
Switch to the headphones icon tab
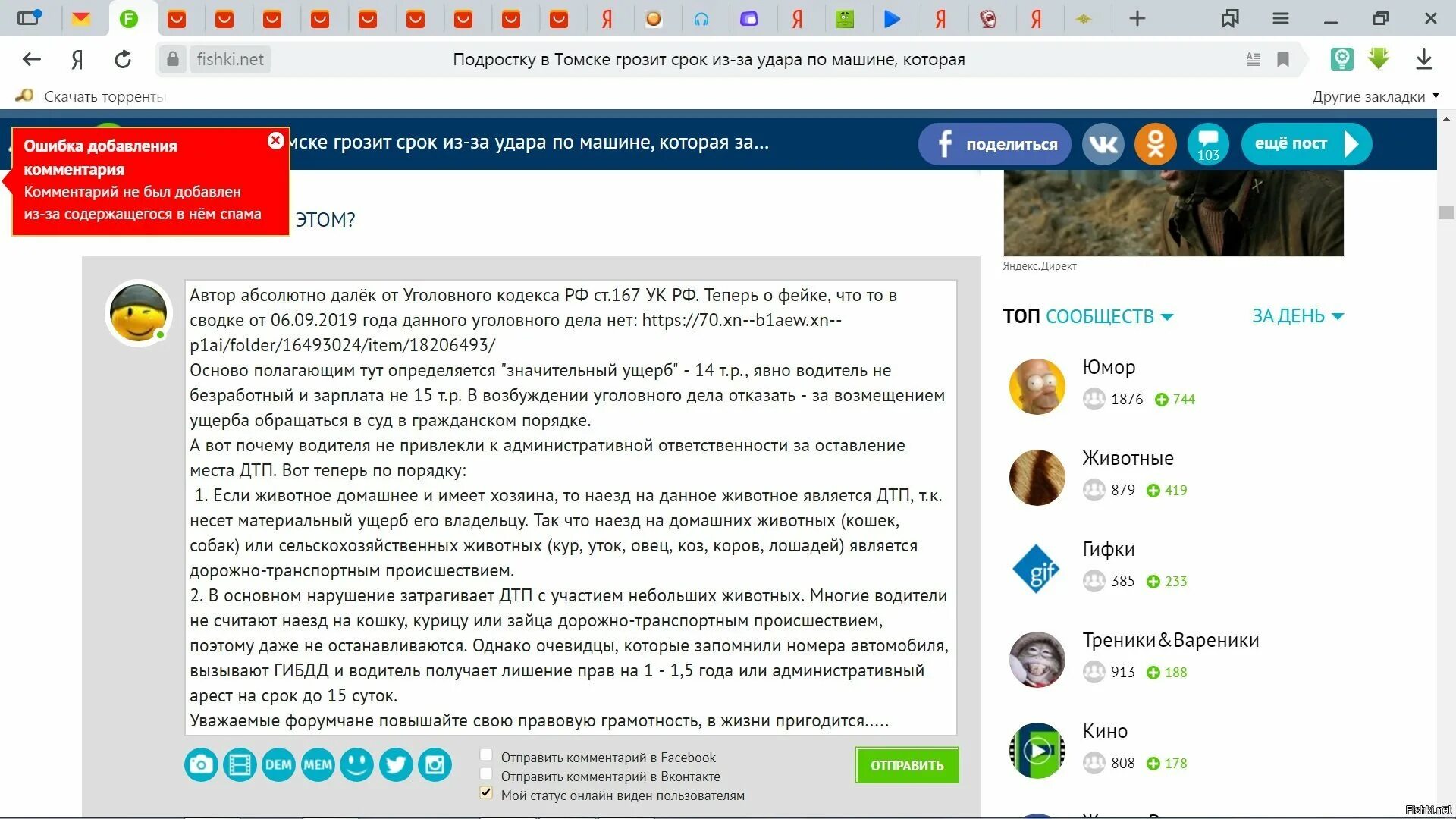pyautogui.click(x=701, y=18)
